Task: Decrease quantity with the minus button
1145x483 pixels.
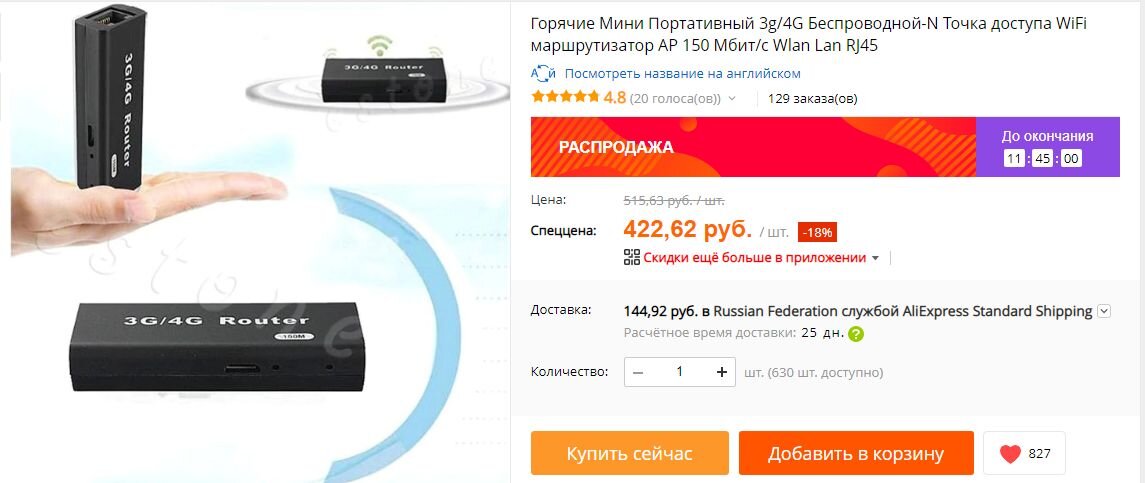Action: click(638, 372)
